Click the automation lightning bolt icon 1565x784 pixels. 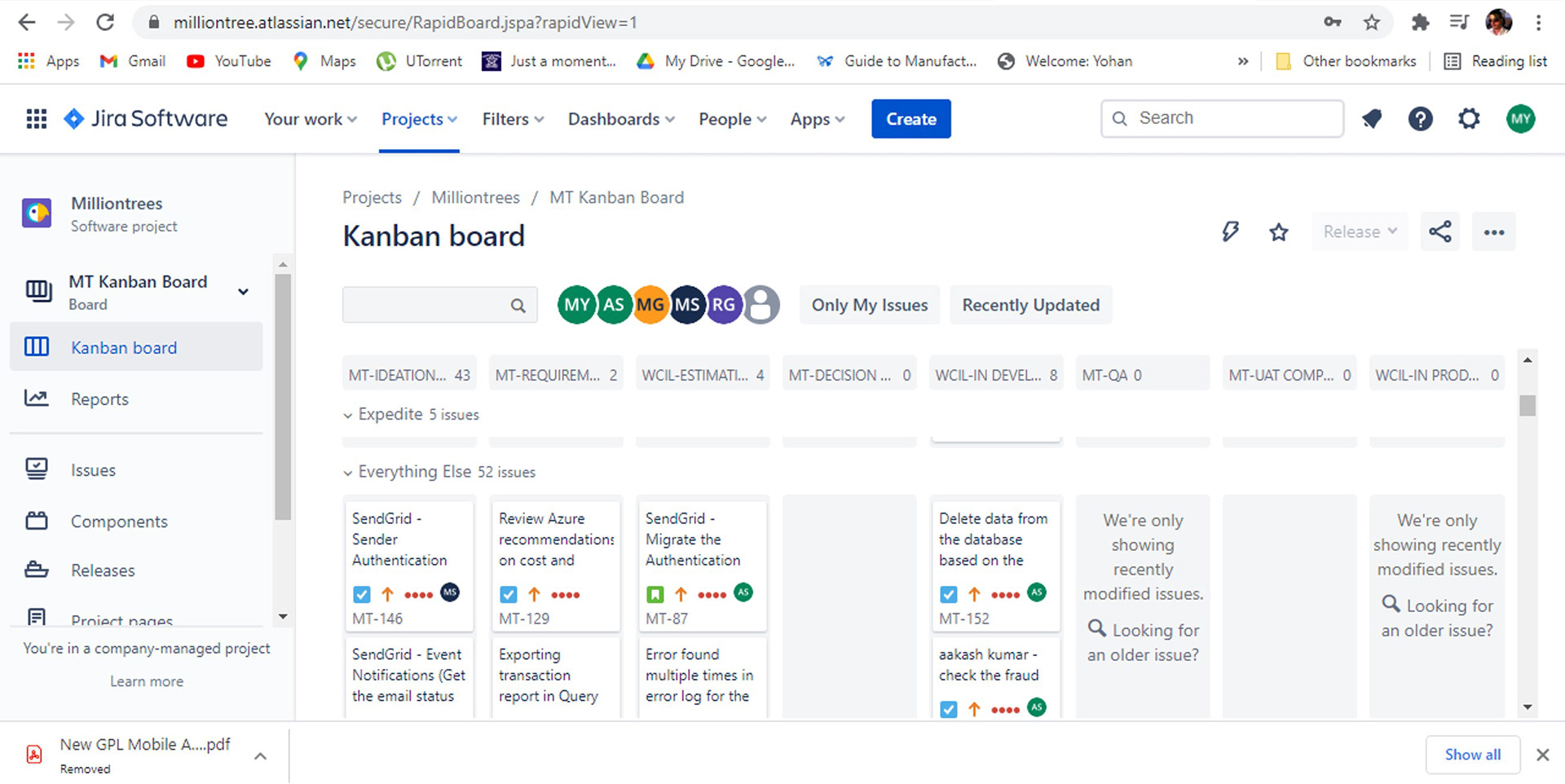(x=1230, y=232)
